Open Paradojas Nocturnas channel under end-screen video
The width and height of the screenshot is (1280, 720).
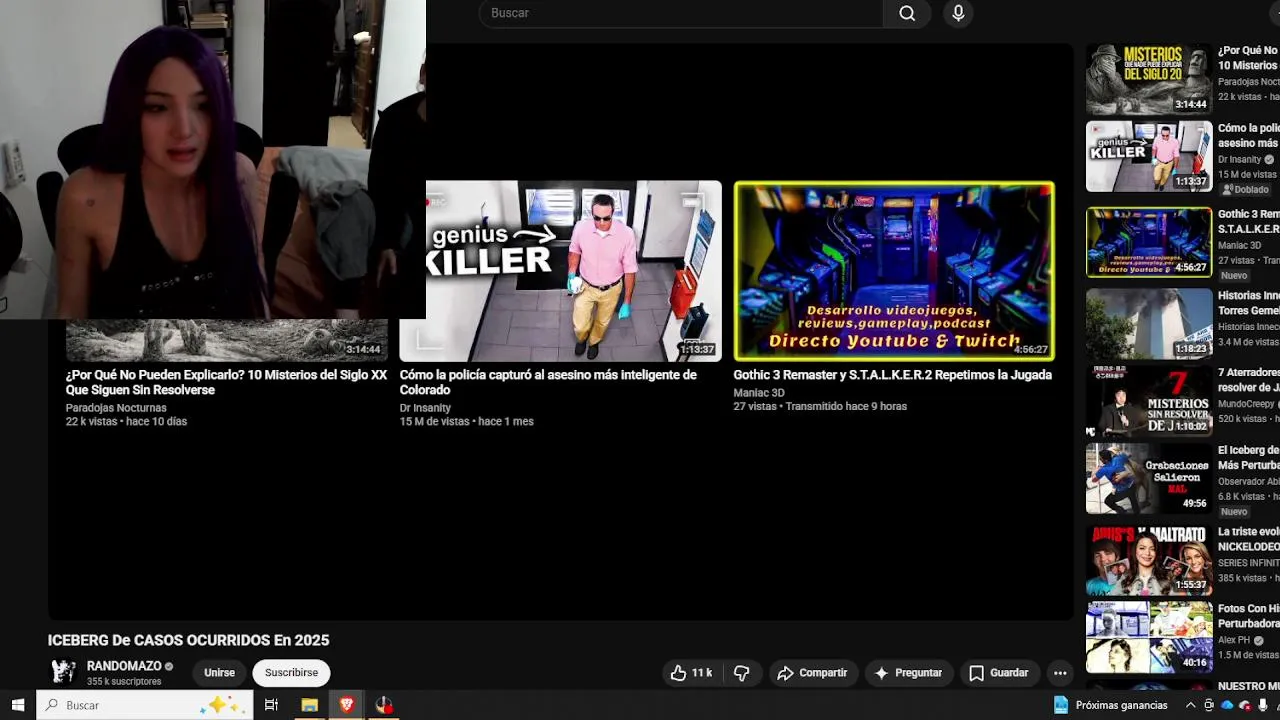tap(116, 408)
